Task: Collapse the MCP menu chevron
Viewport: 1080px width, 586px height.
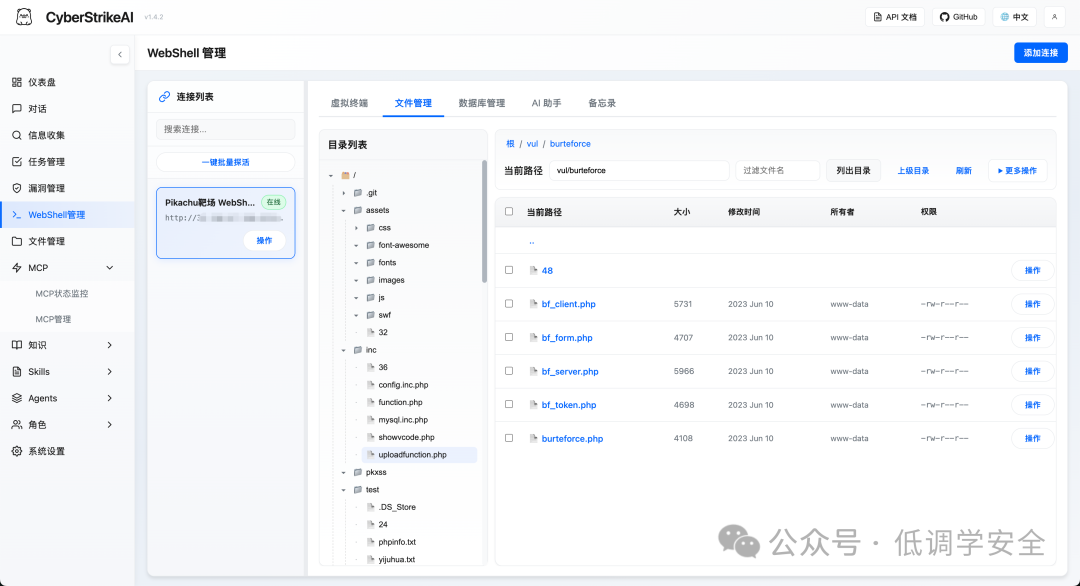Action: coord(110,268)
